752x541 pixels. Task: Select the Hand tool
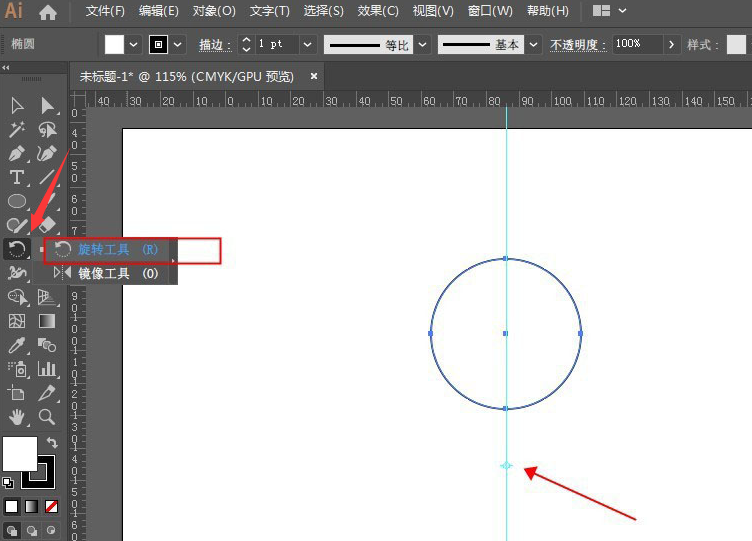click(x=17, y=417)
